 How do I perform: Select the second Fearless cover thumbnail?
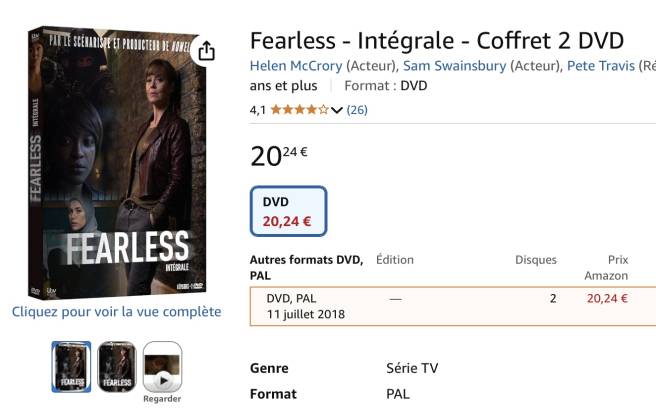pyautogui.click(x=116, y=366)
